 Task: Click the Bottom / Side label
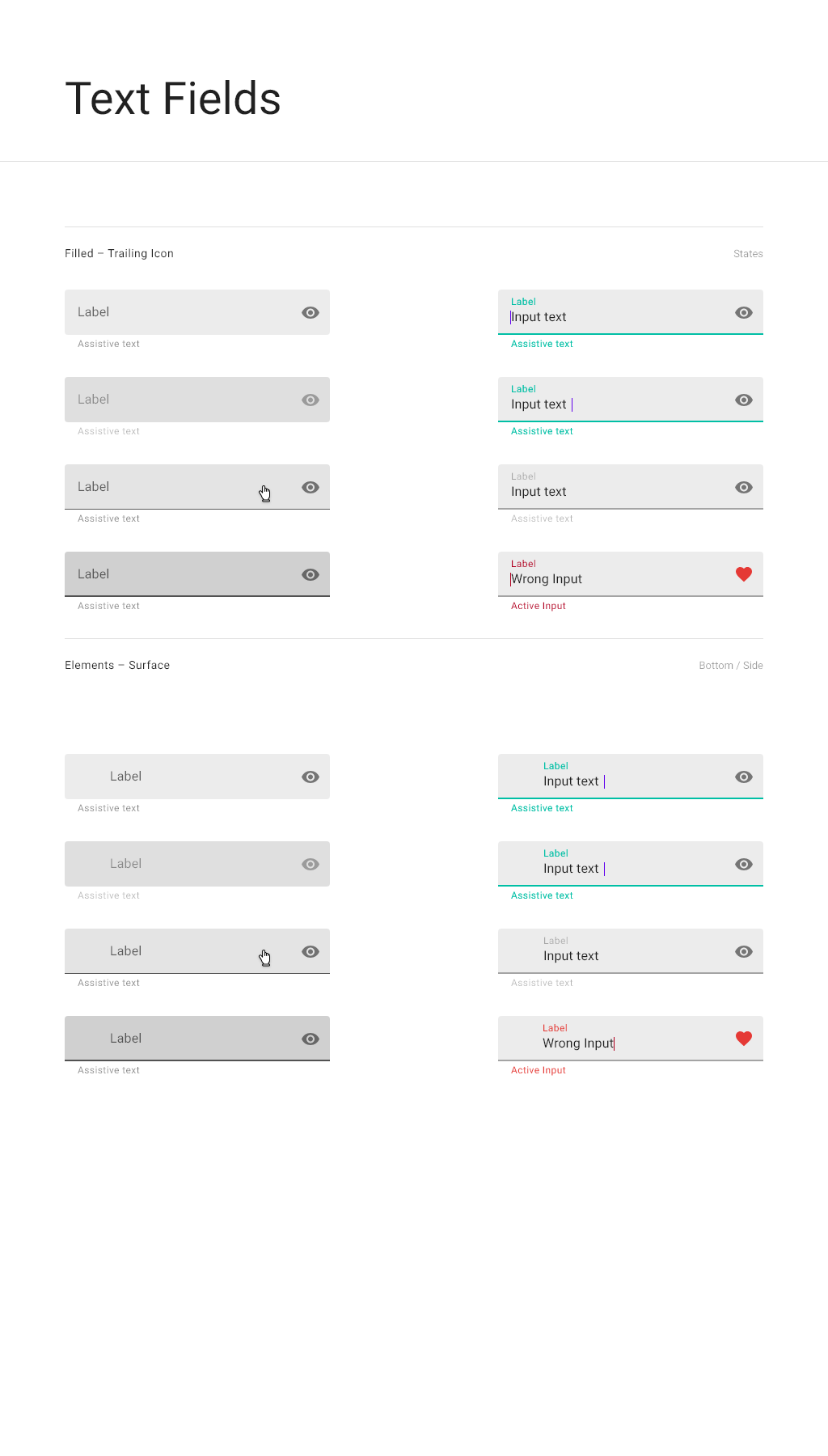[731, 666]
